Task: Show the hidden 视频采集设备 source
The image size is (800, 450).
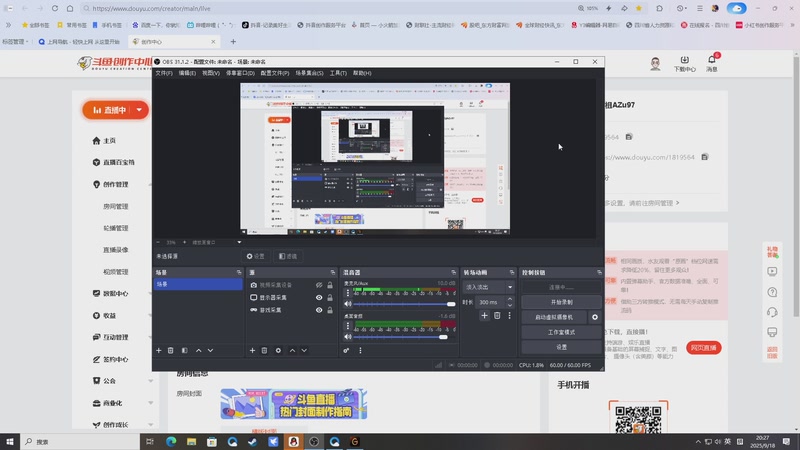Action: click(x=319, y=285)
